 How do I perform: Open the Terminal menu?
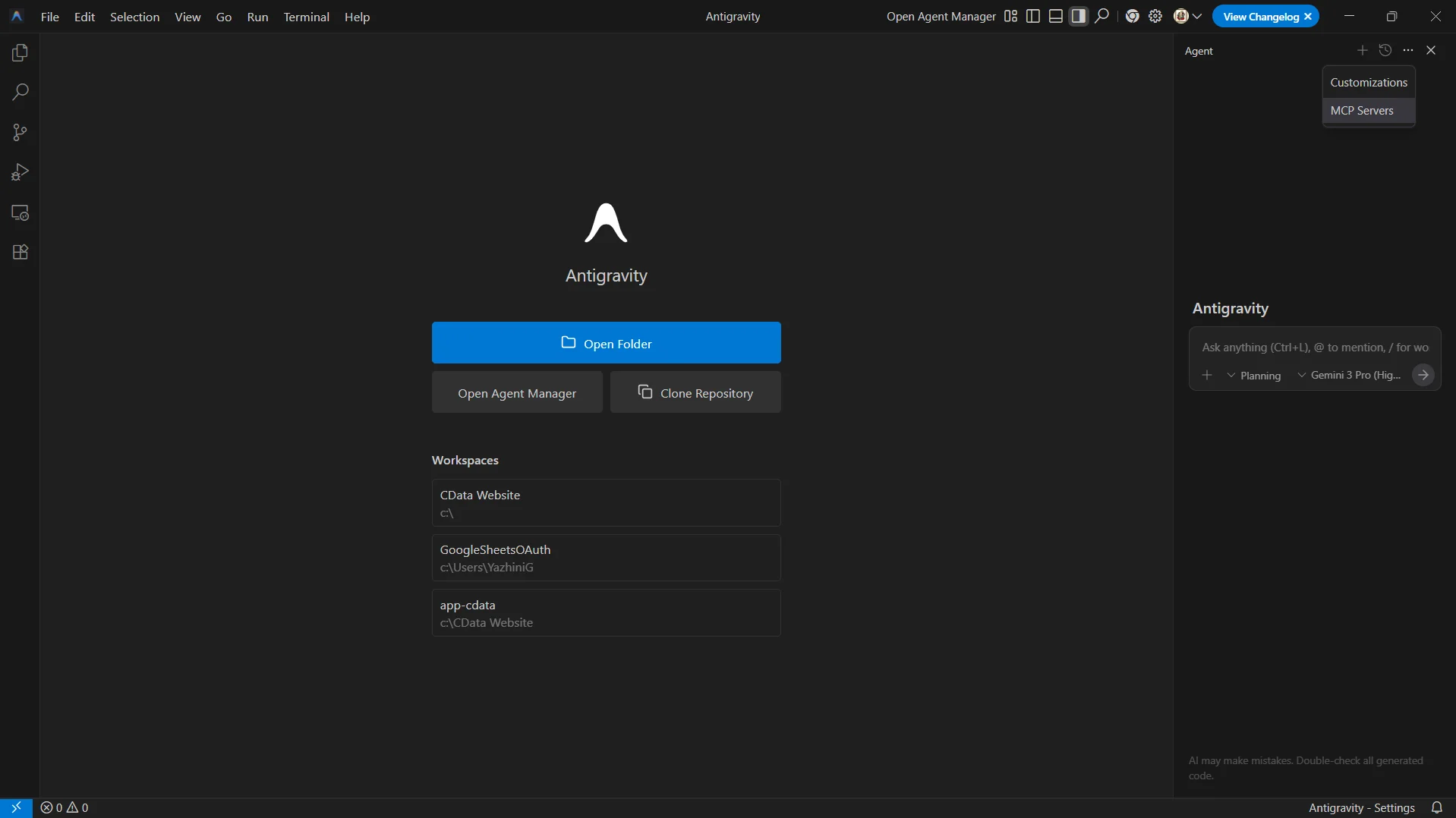(306, 17)
